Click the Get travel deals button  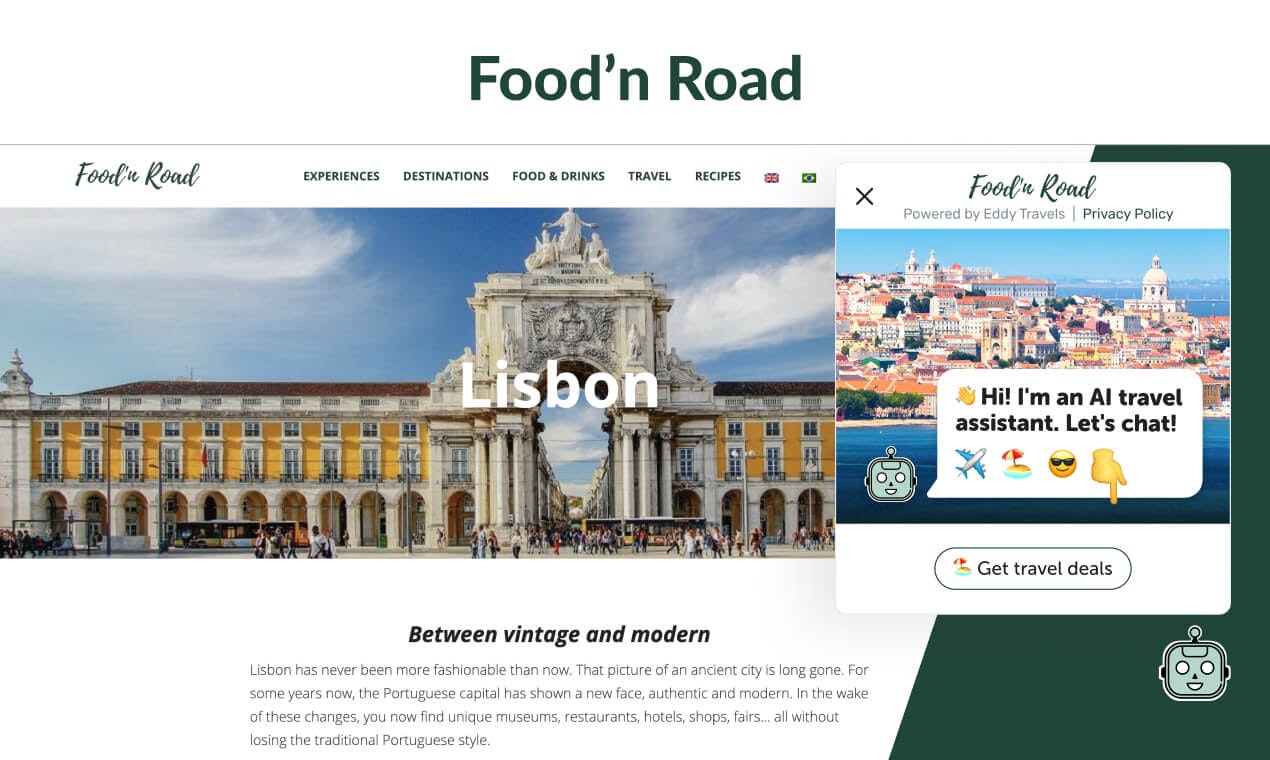(1032, 568)
